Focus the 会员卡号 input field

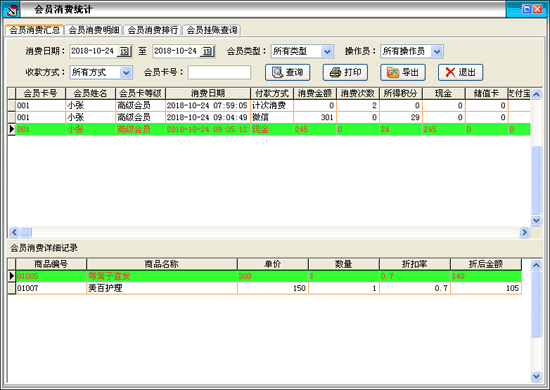[219, 73]
